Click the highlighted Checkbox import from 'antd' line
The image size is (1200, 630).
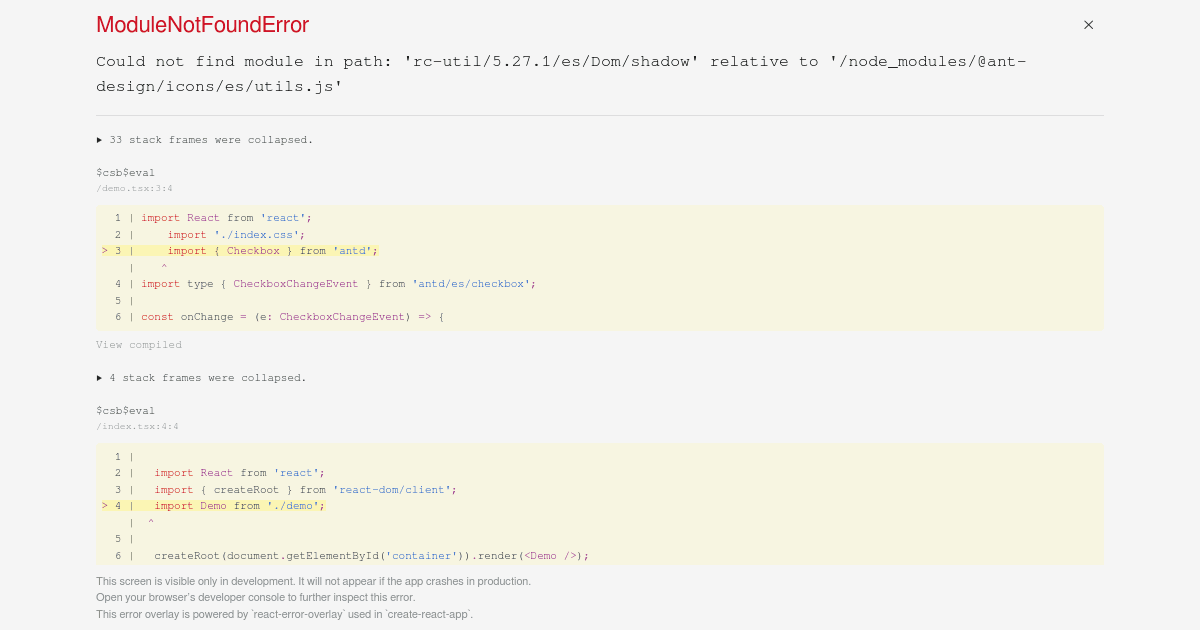[240, 251]
